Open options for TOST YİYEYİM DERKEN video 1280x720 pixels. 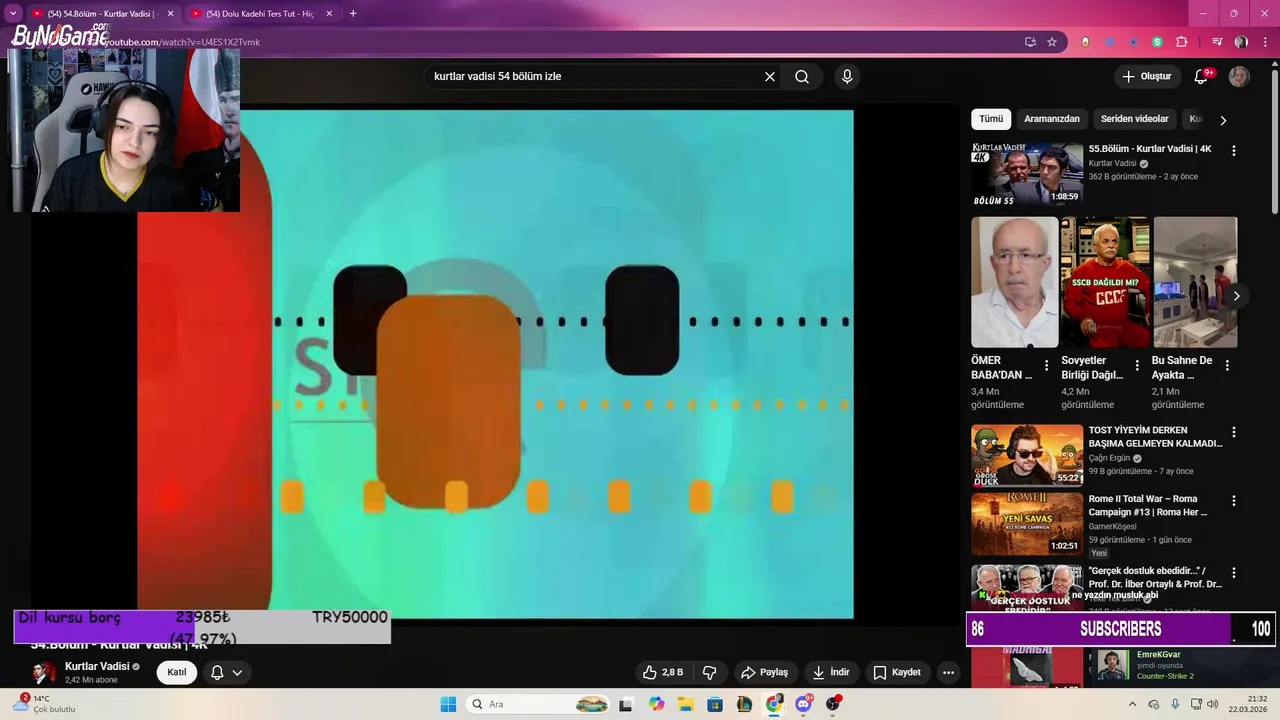[1233, 432]
